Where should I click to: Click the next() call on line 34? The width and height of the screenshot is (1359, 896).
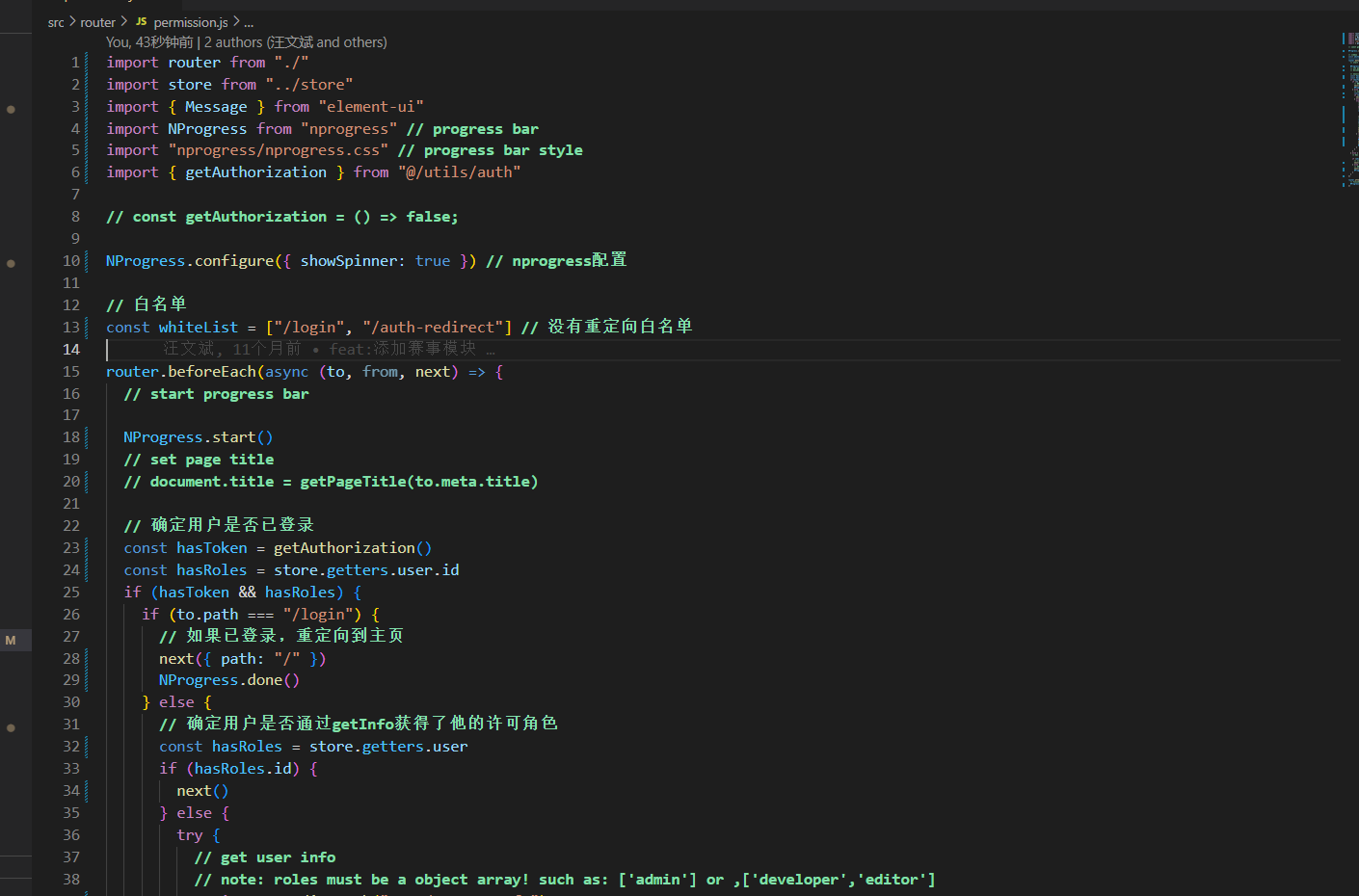pyautogui.click(x=202, y=791)
